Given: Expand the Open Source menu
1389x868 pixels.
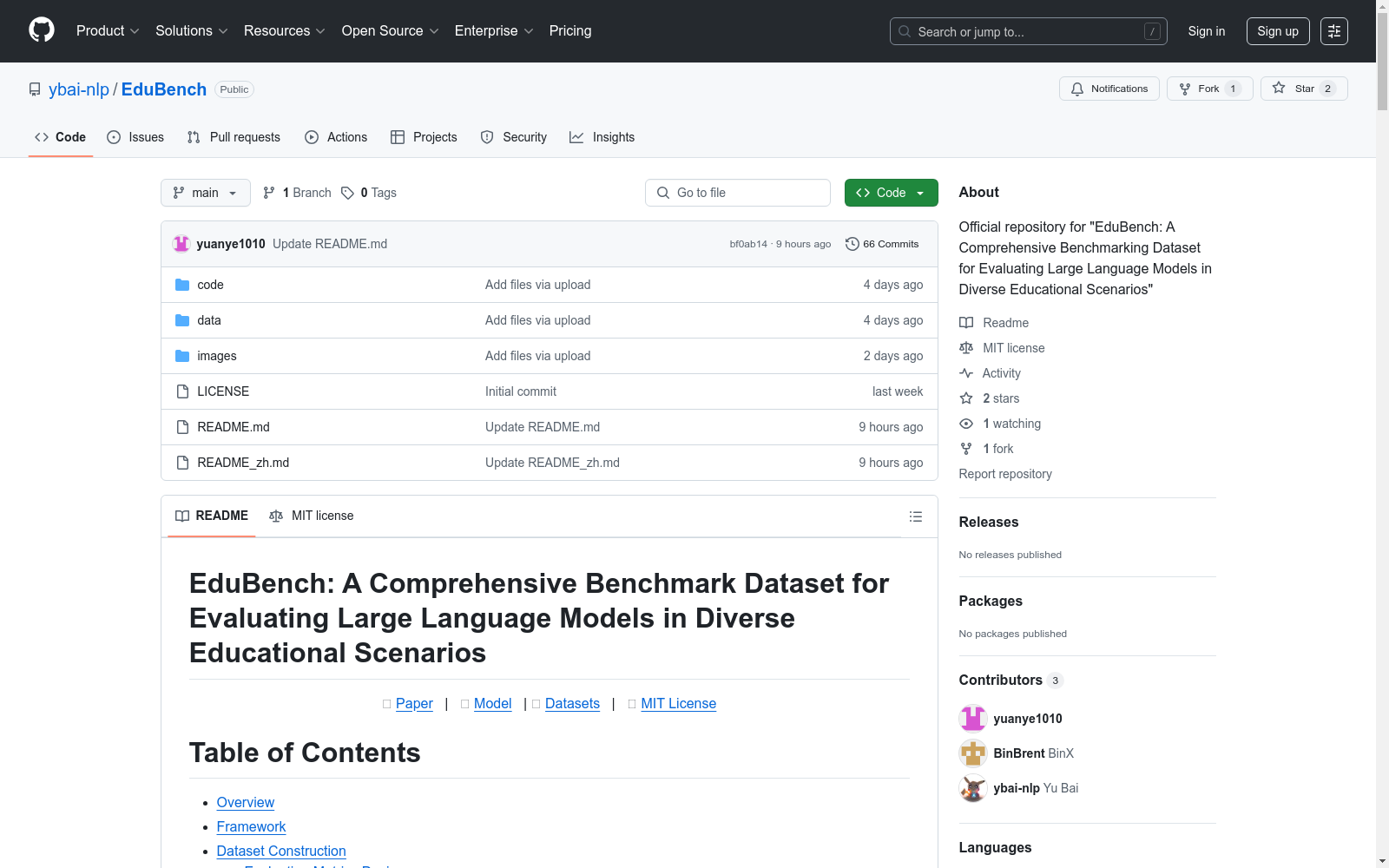Looking at the screenshot, I should tap(391, 31).
